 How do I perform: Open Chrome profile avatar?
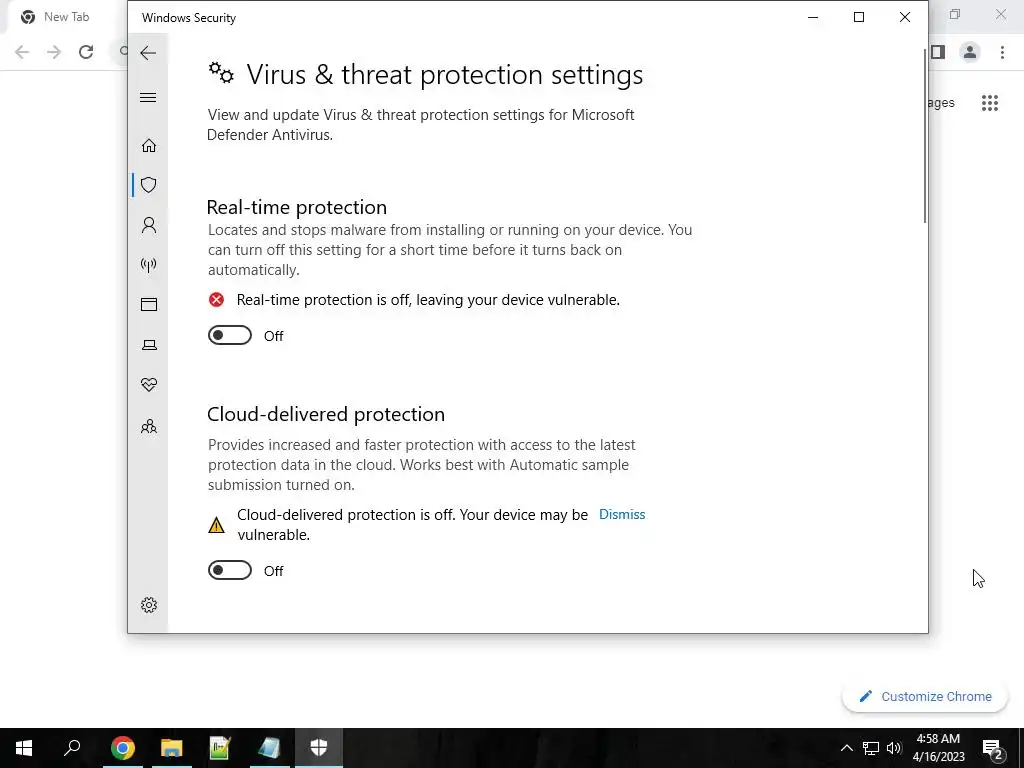(970, 52)
